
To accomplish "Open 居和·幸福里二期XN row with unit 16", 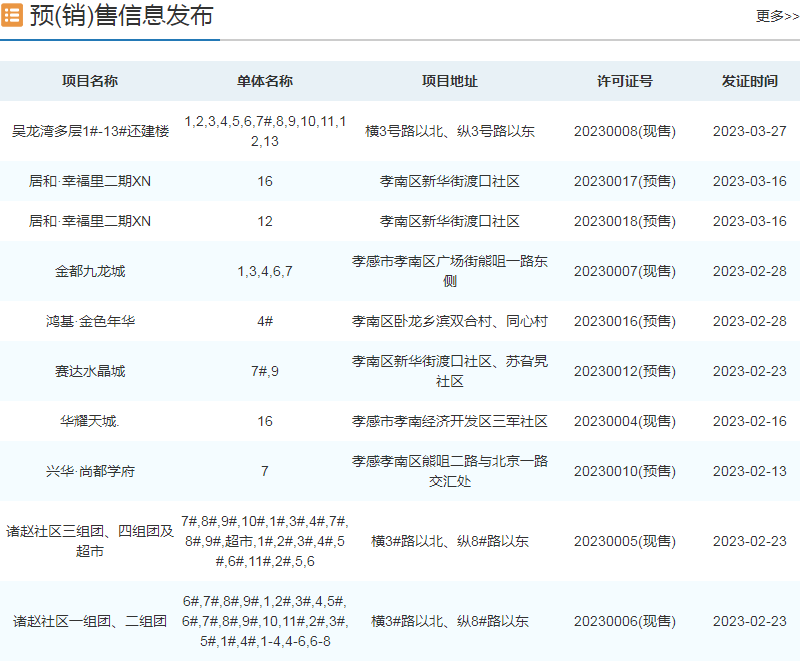I will pos(90,181).
